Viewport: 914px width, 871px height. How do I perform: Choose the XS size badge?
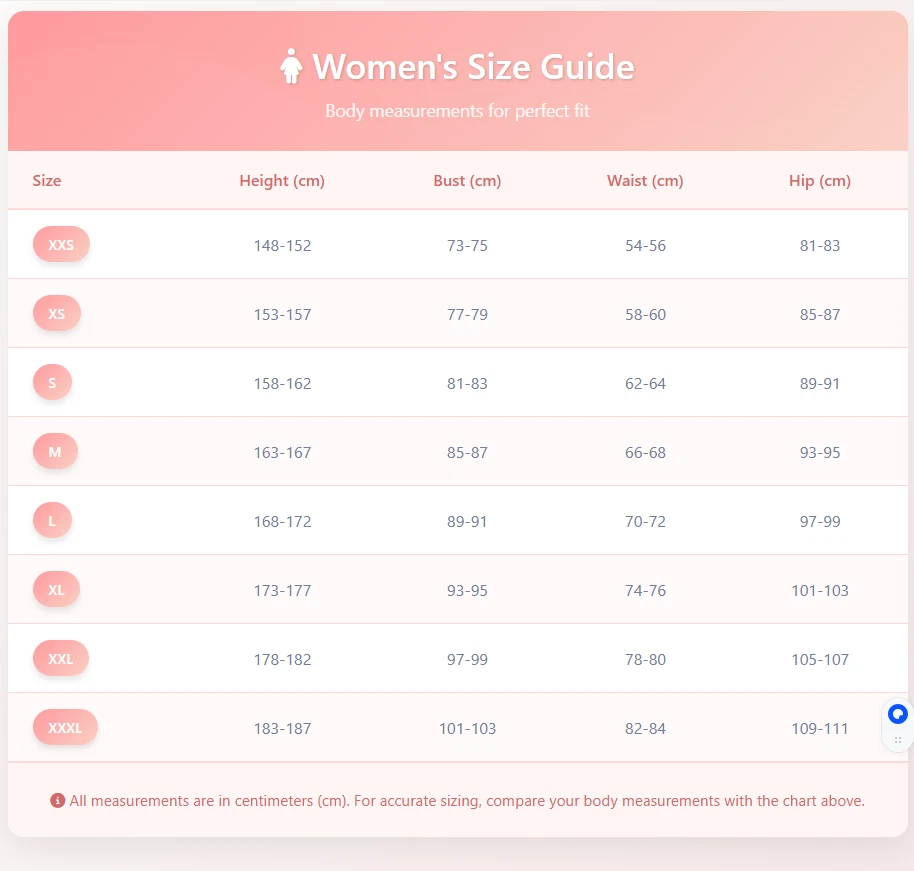pyautogui.click(x=57, y=314)
